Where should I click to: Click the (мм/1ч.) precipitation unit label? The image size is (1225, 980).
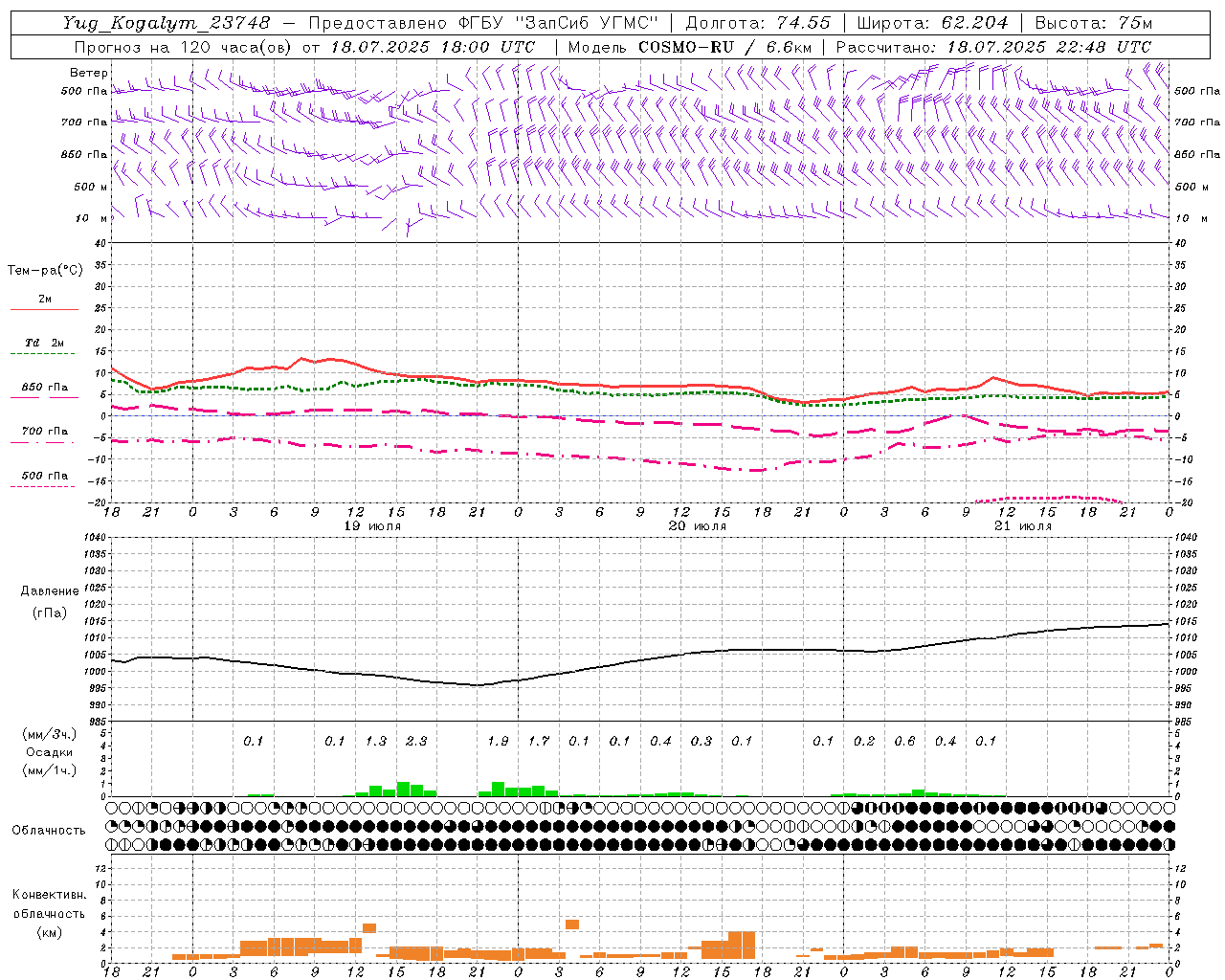[x=49, y=770]
